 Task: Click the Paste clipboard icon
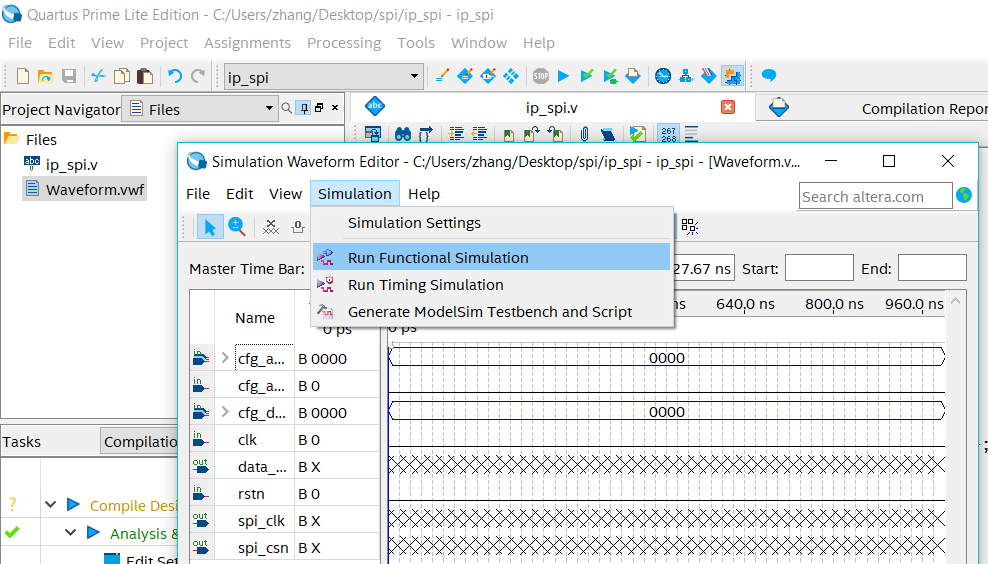coord(145,76)
